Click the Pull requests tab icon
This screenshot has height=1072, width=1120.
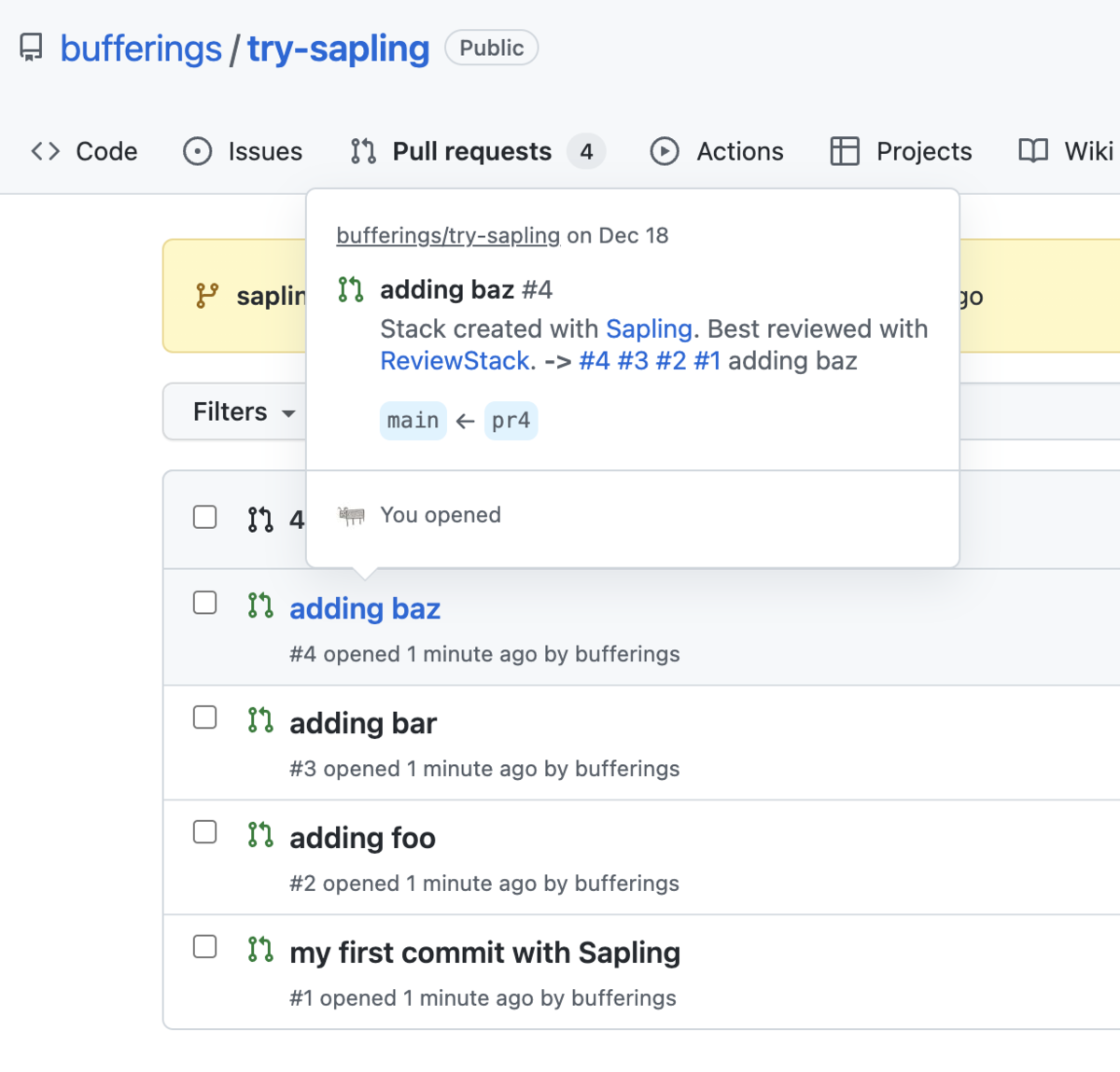[x=363, y=151]
